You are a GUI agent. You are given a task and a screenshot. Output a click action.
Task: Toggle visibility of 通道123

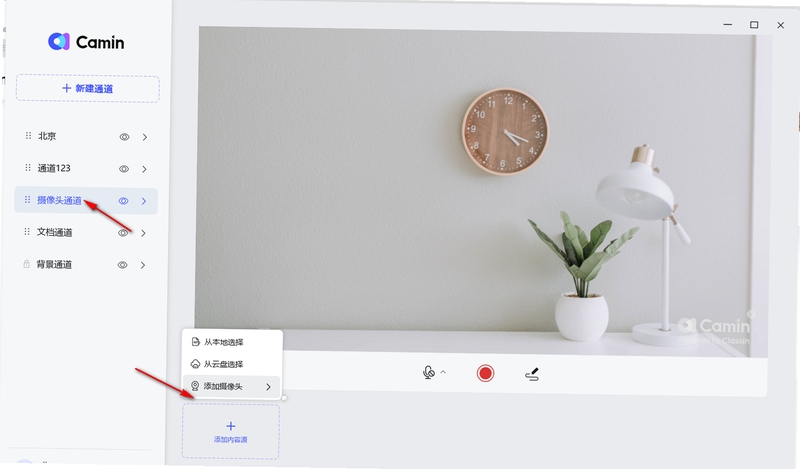(123, 169)
